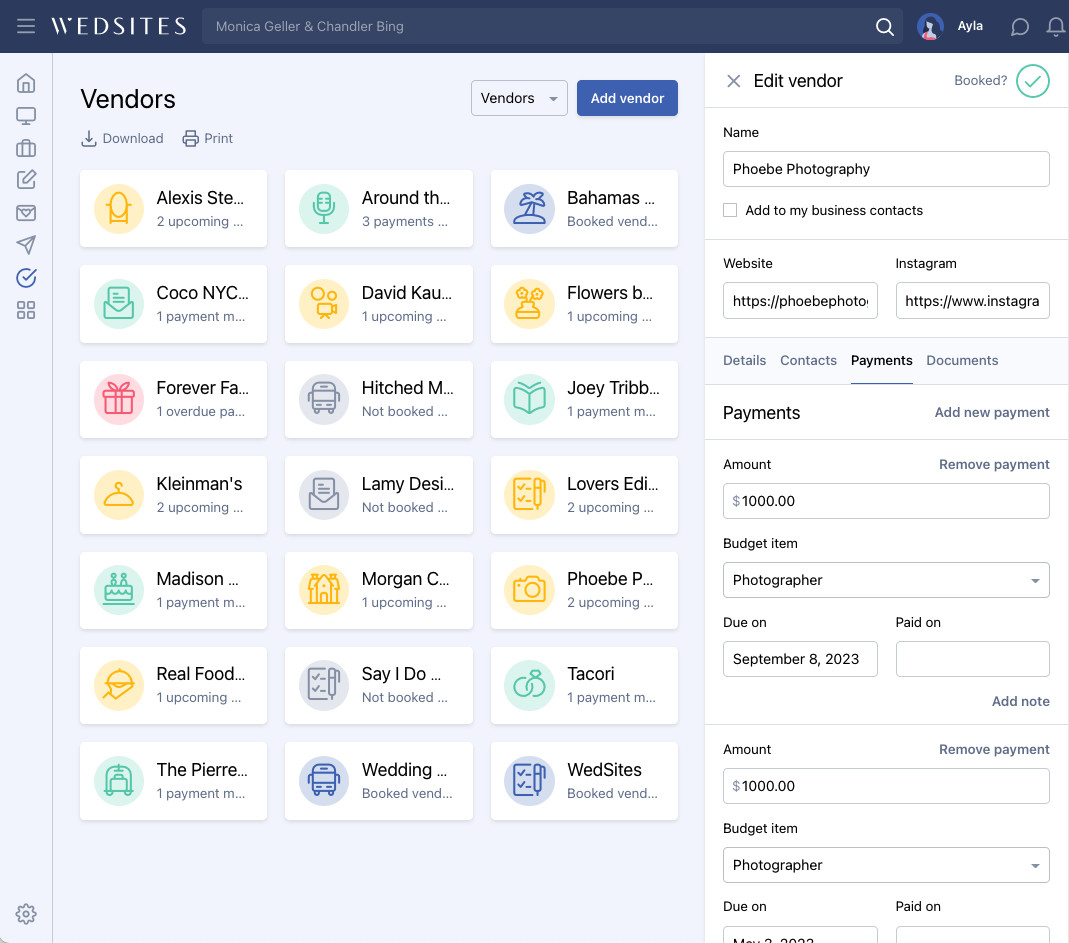Switch to the Contacts tab

(808, 360)
